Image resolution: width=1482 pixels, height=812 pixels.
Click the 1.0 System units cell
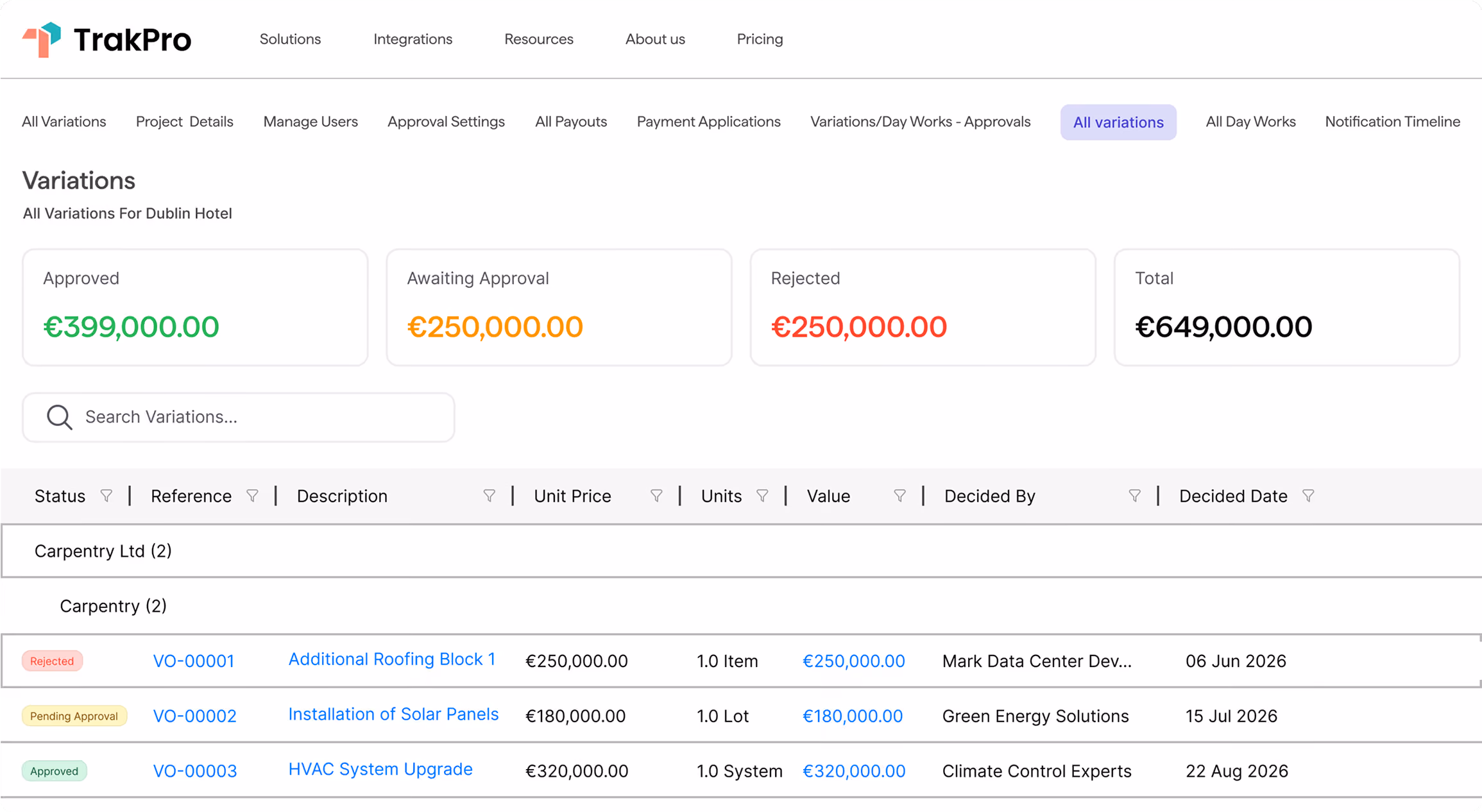tap(740, 772)
